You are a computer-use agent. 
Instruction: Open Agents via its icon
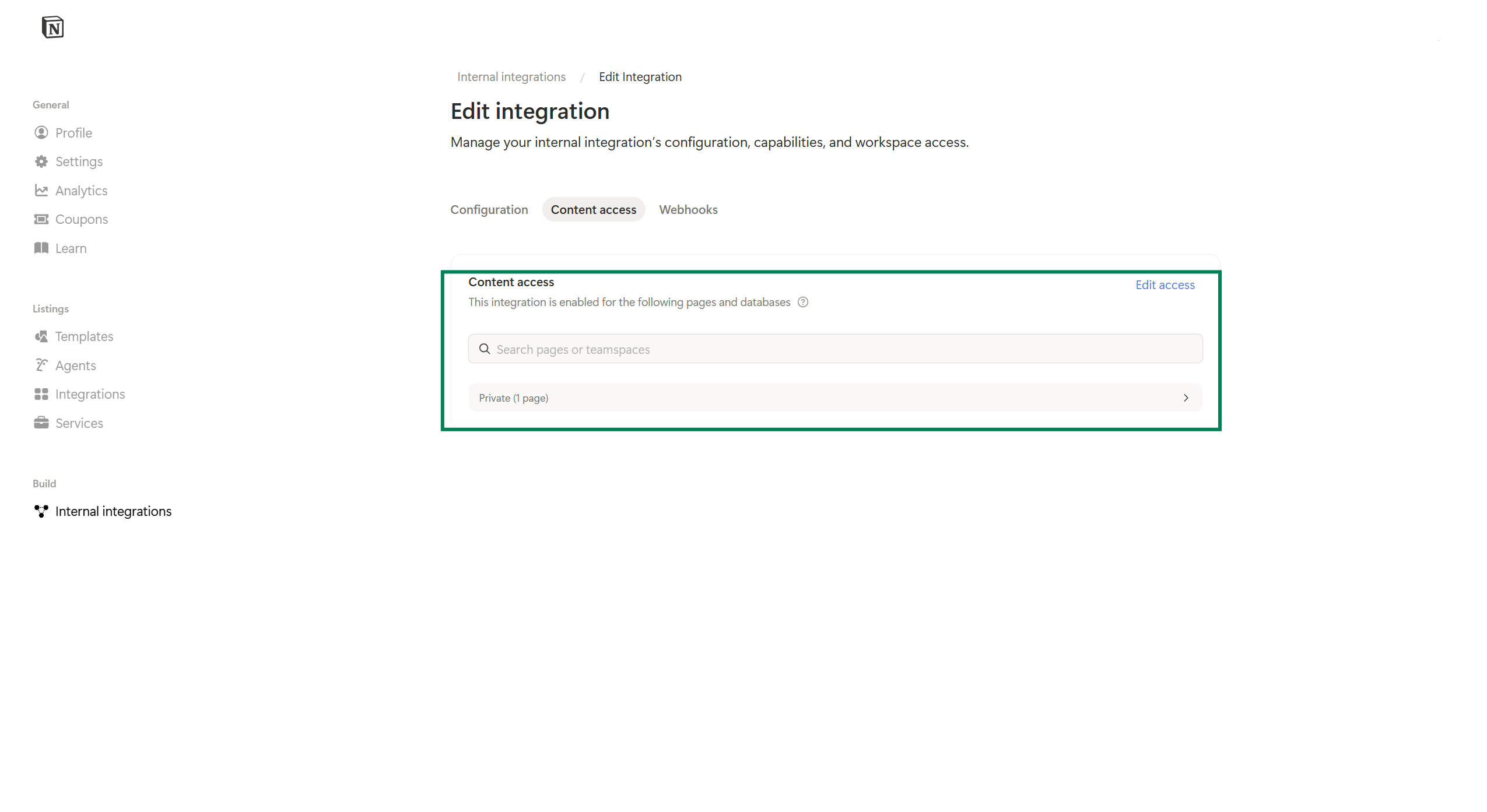tap(41, 365)
